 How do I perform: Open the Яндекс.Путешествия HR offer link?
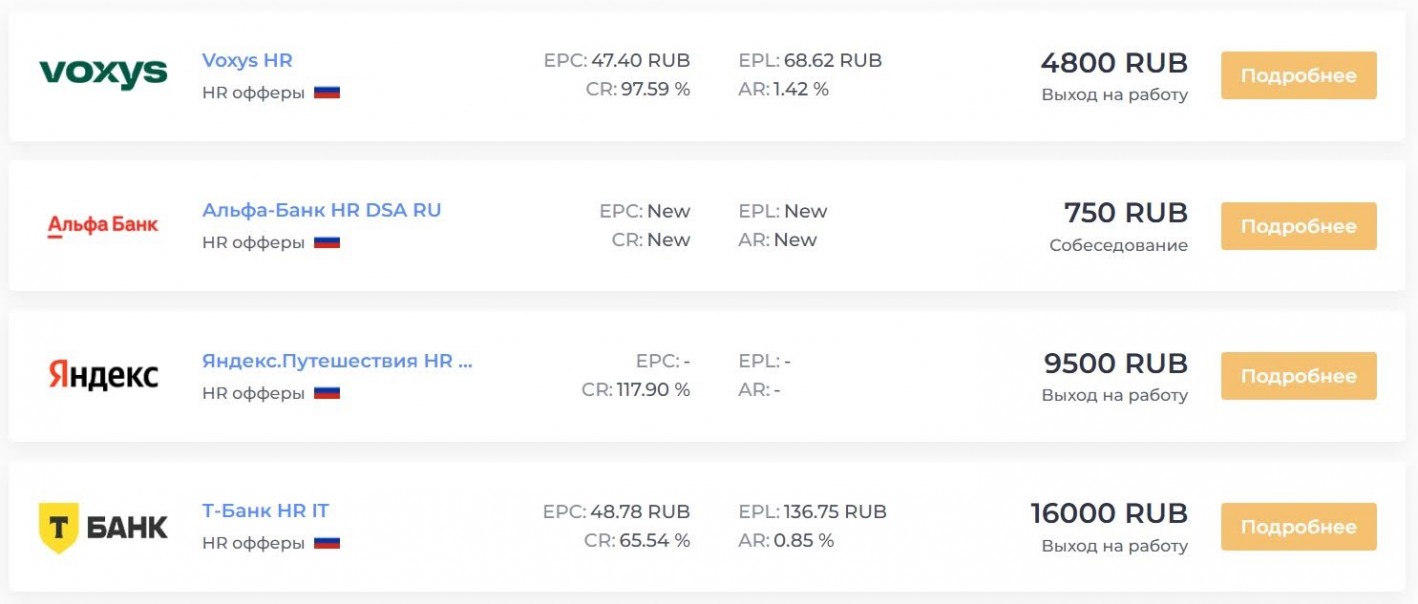[337, 361]
